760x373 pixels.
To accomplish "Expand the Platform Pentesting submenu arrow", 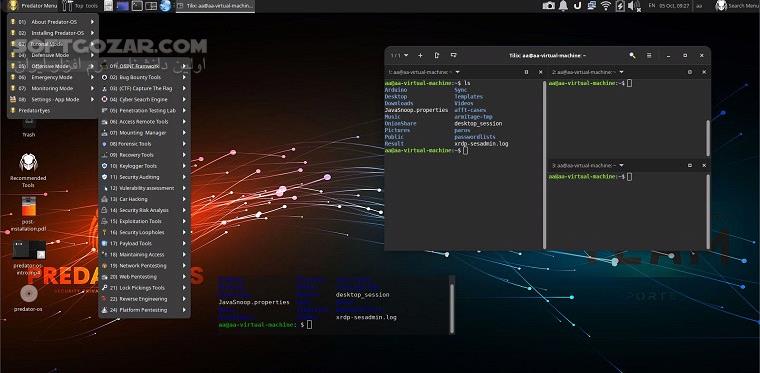I will [x=184, y=310].
